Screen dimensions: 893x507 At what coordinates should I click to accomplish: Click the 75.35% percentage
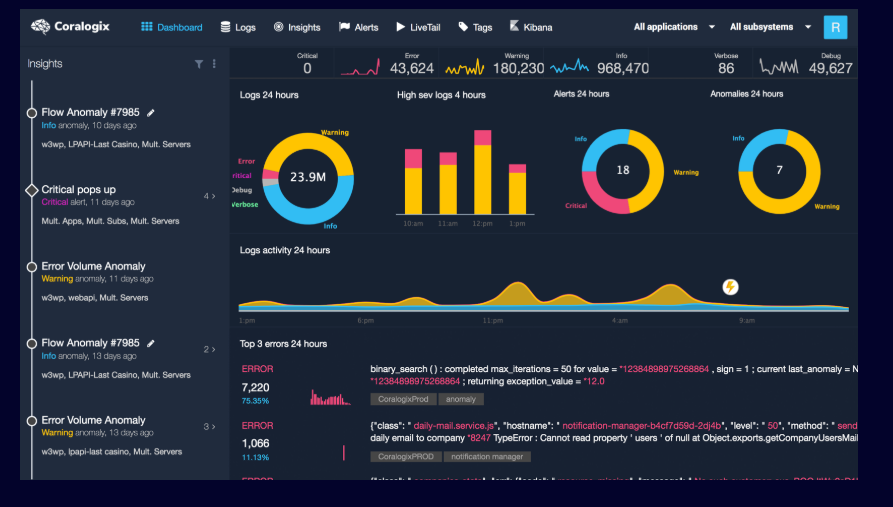[x=255, y=401]
